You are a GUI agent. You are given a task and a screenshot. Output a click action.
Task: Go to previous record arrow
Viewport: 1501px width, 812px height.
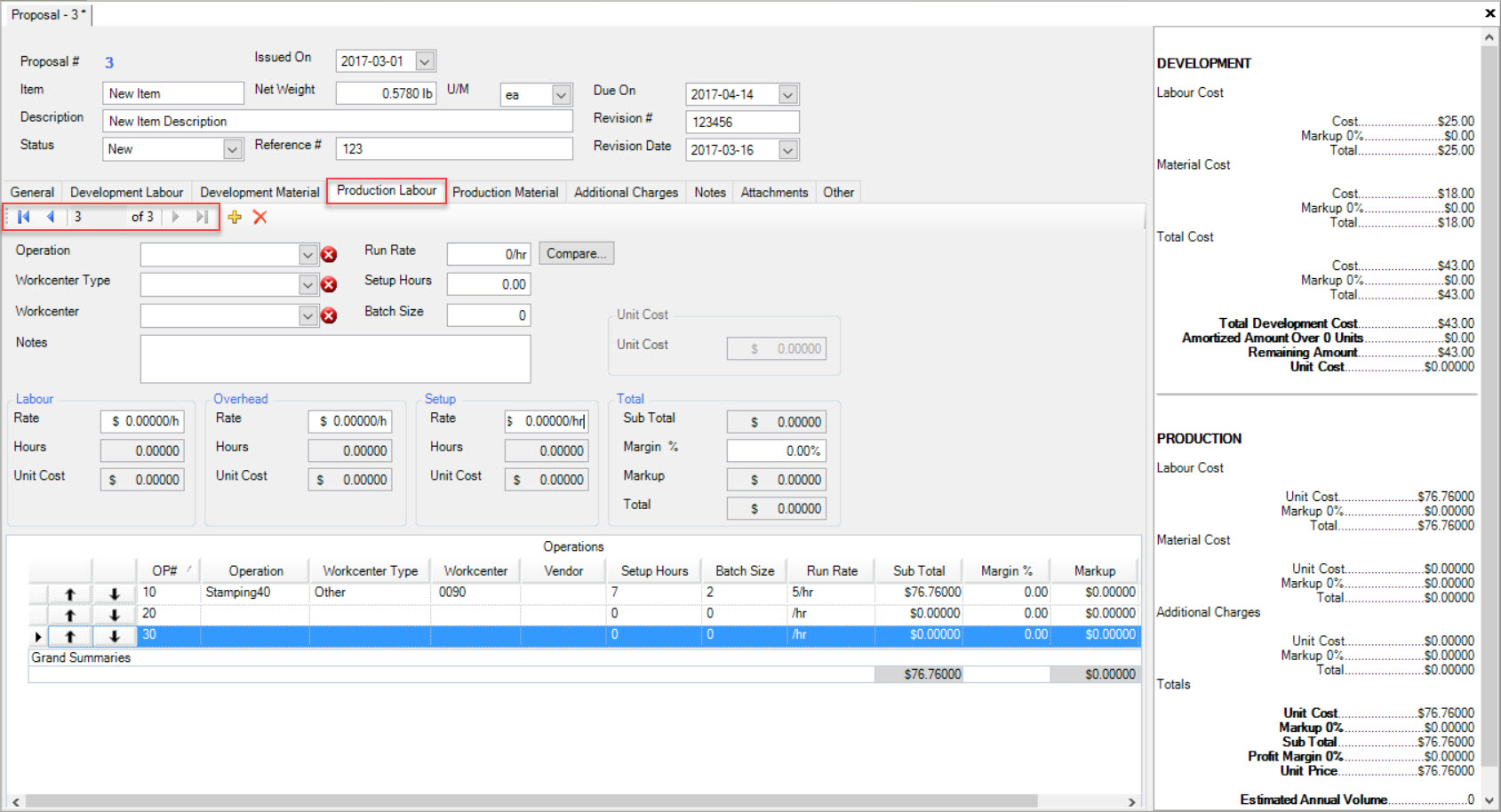(51, 217)
